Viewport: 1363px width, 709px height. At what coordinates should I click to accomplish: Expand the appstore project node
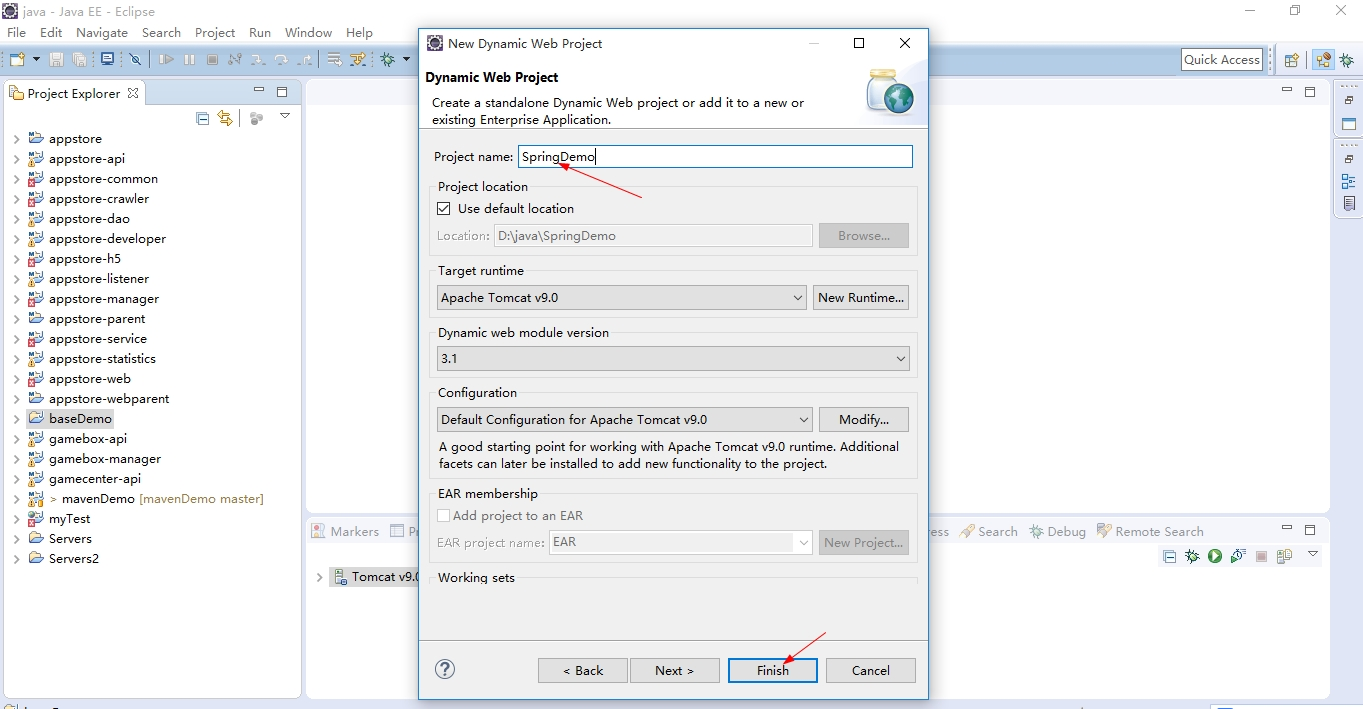coord(16,139)
